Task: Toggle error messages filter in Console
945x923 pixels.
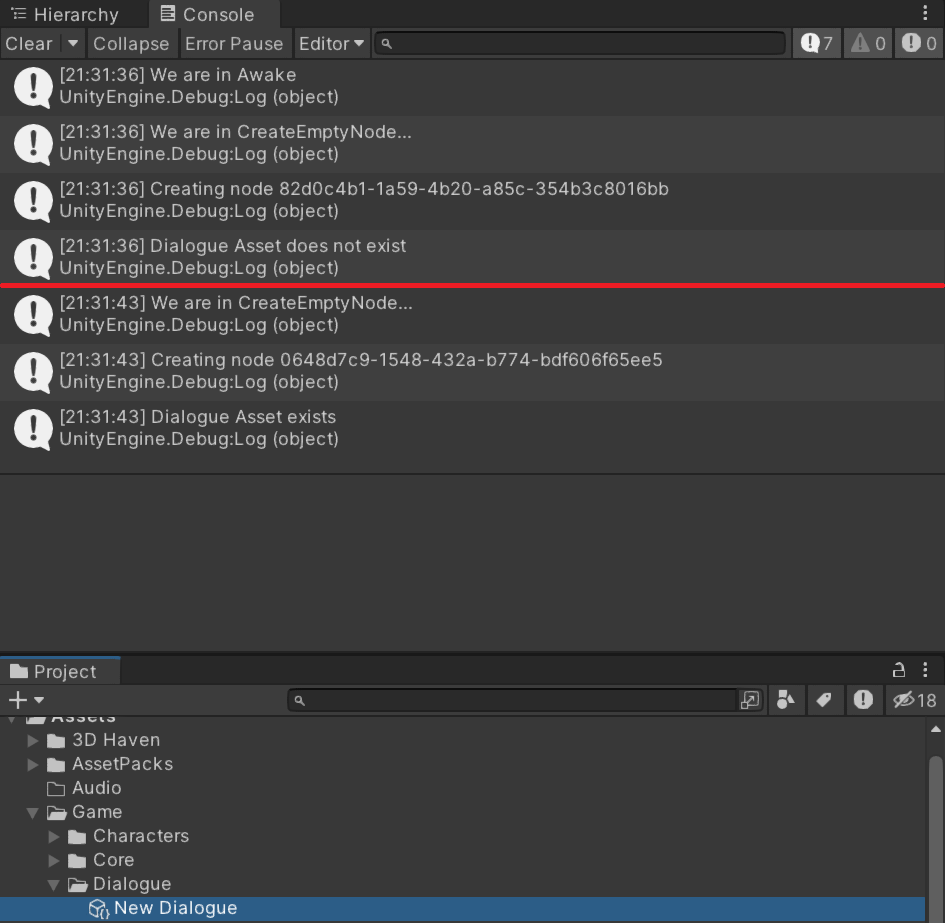Action: click(918, 43)
